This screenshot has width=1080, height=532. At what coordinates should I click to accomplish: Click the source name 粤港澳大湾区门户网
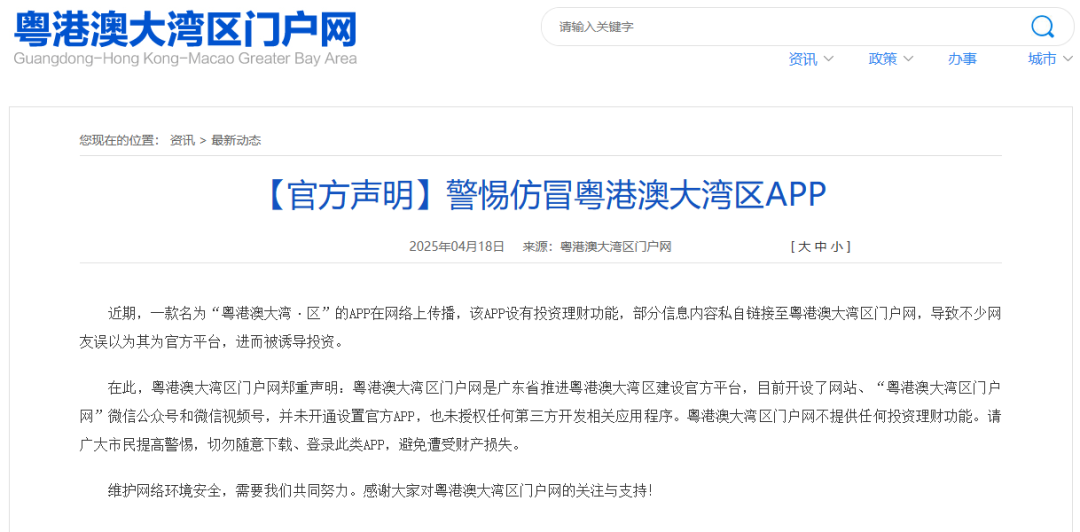(x=615, y=247)
